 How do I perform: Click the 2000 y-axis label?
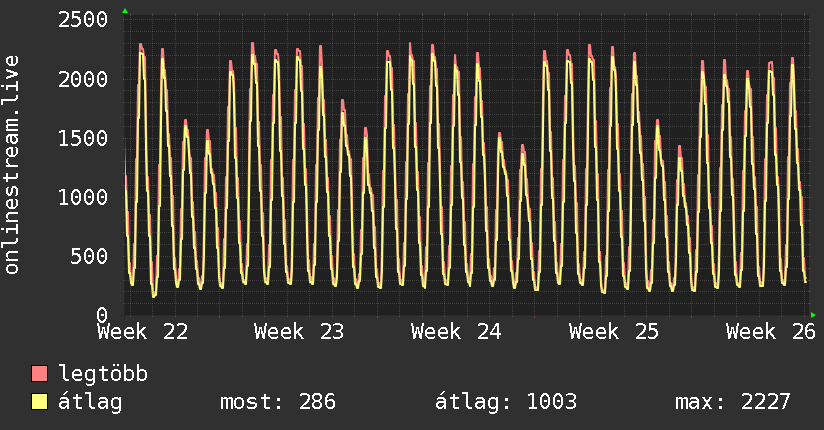click(83, 79)
